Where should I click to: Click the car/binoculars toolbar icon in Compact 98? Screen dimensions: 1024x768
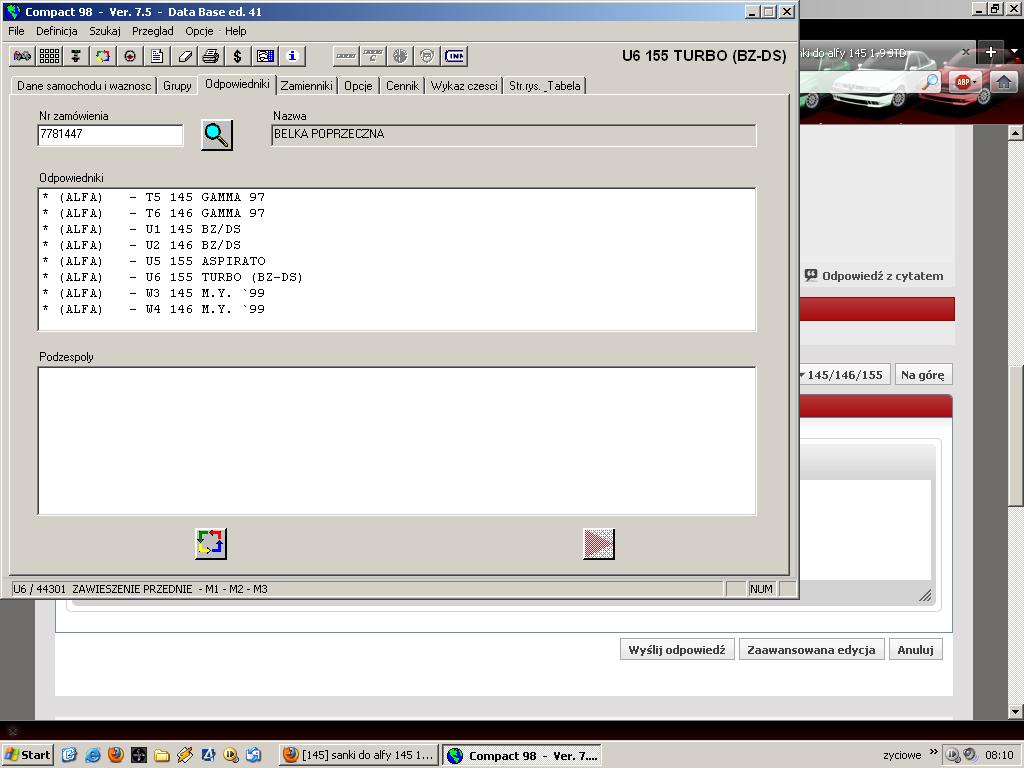pos(22,56)
